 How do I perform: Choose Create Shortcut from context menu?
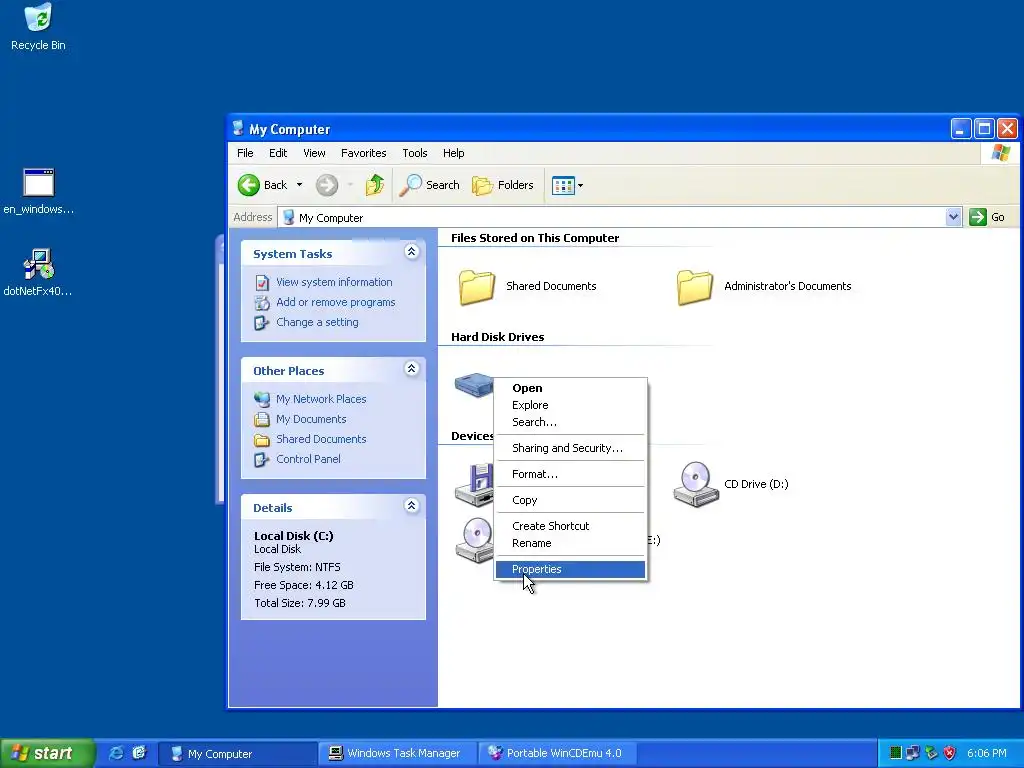[570, 526]
